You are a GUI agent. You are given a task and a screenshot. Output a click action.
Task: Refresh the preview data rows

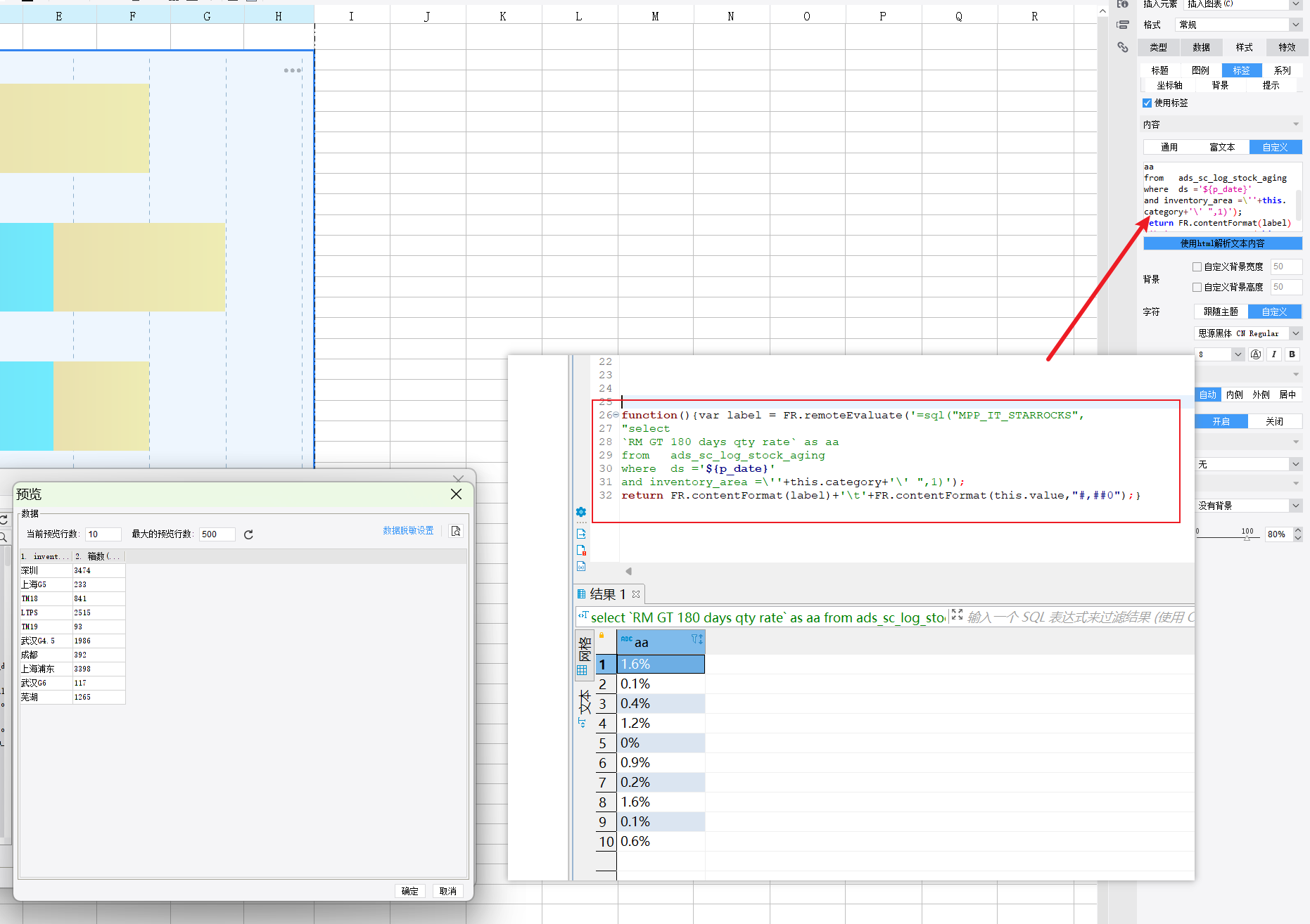(248, 534)
